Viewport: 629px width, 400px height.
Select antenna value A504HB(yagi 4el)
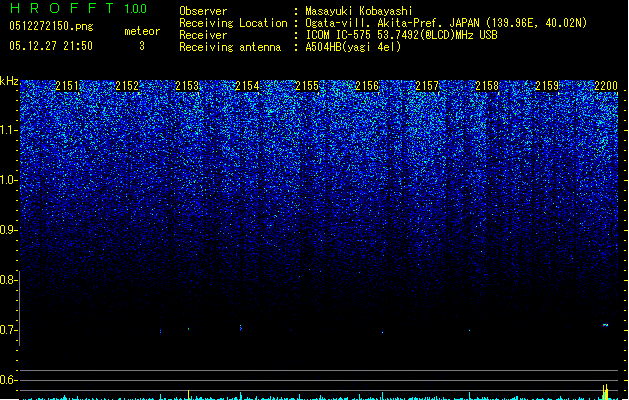353,47
